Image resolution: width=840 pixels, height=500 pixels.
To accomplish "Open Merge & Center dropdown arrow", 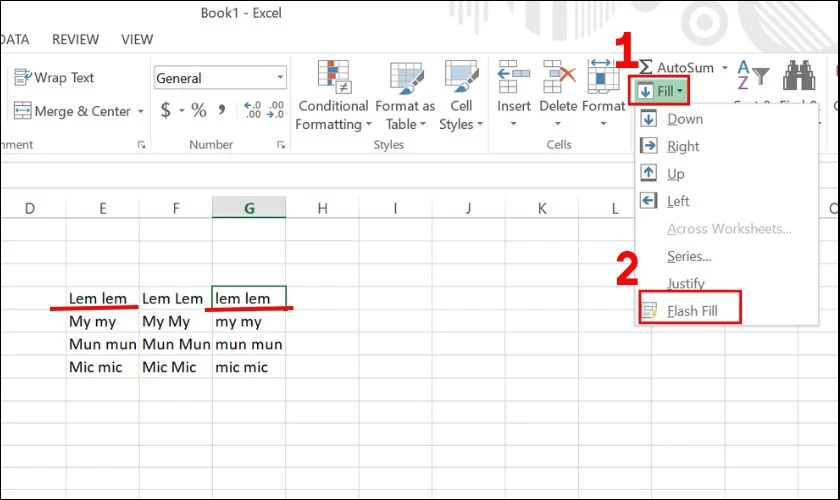I will 141,111.
